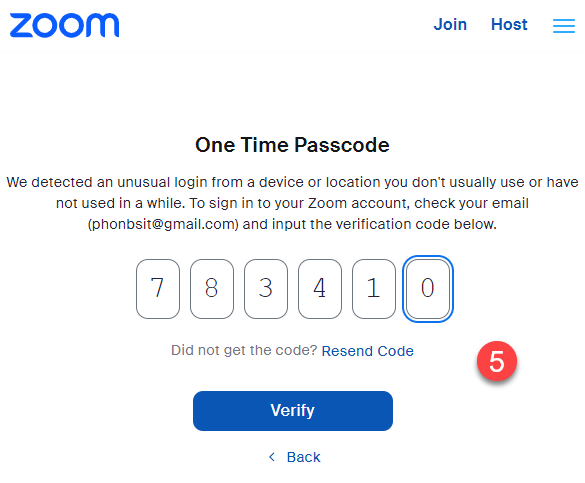Click the word Verify inside blue button

coord(293,411)
